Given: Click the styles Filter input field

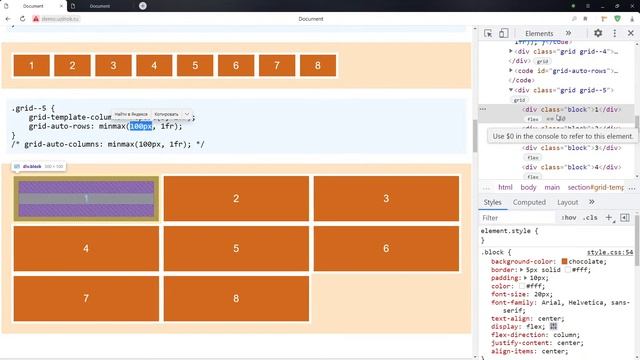Looking at the screenshot, I should 518,218.
